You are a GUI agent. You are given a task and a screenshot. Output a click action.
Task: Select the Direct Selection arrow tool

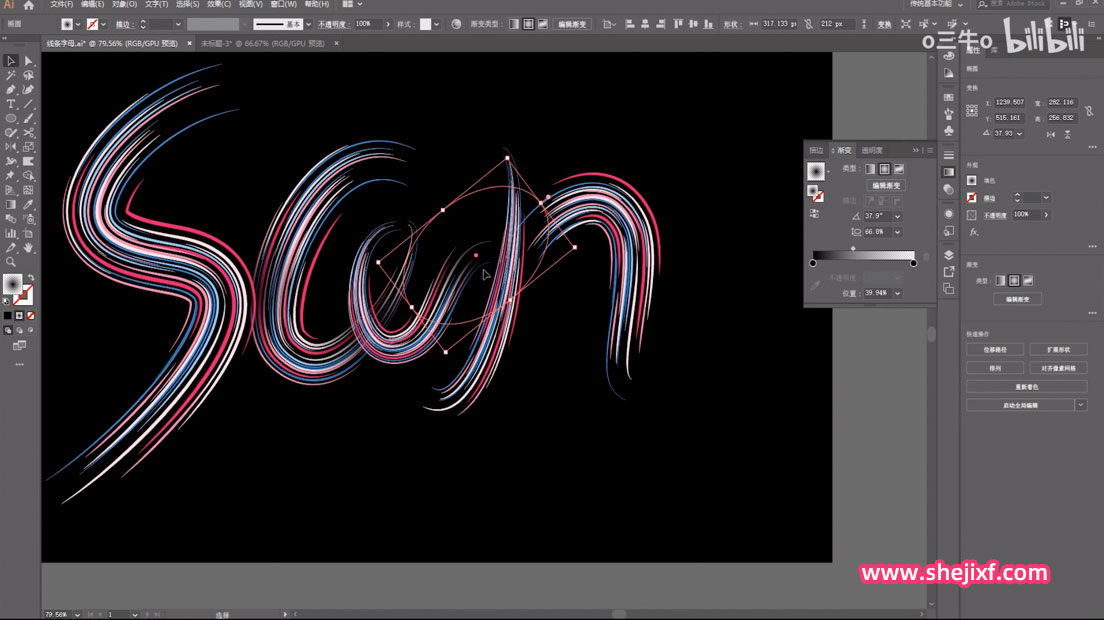(29, 61)
